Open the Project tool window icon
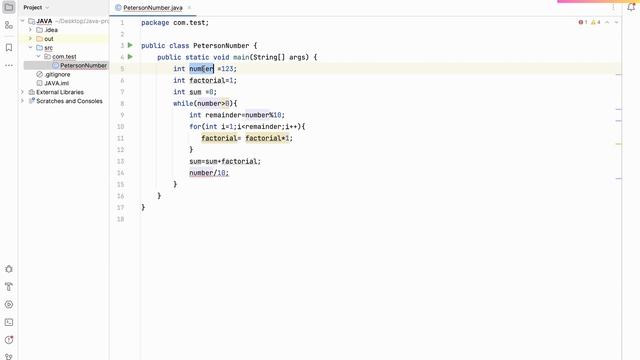The image size is (640, 360). coord(9,7)
